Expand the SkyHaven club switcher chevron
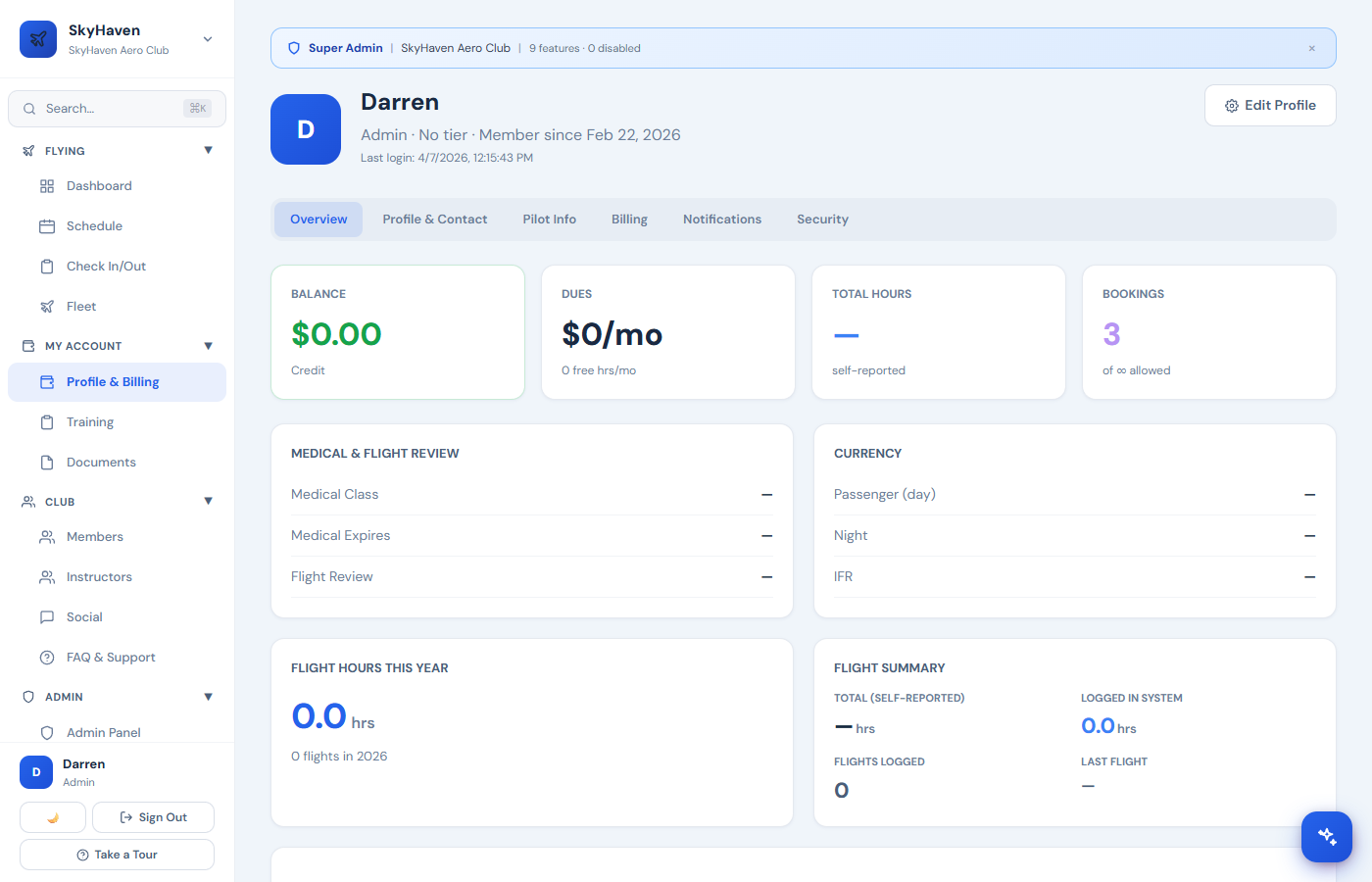This screenshot has height=882, width=1372. pos(207,39)
